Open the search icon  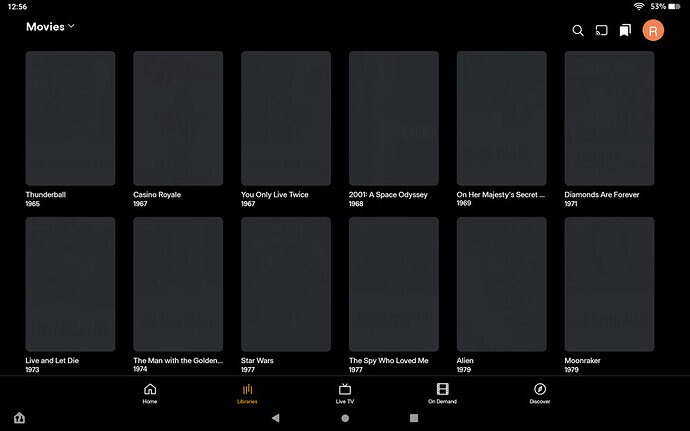[x=578, y=30]
